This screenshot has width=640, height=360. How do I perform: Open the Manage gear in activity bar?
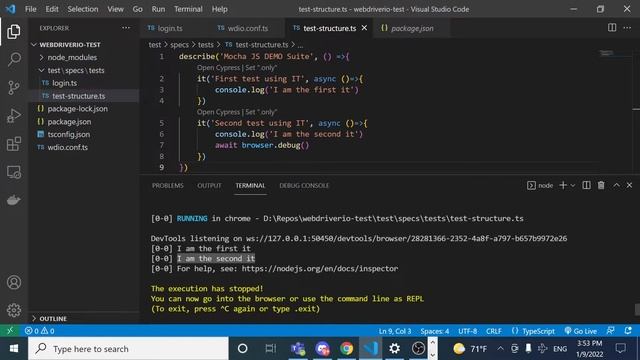[13, 310]
